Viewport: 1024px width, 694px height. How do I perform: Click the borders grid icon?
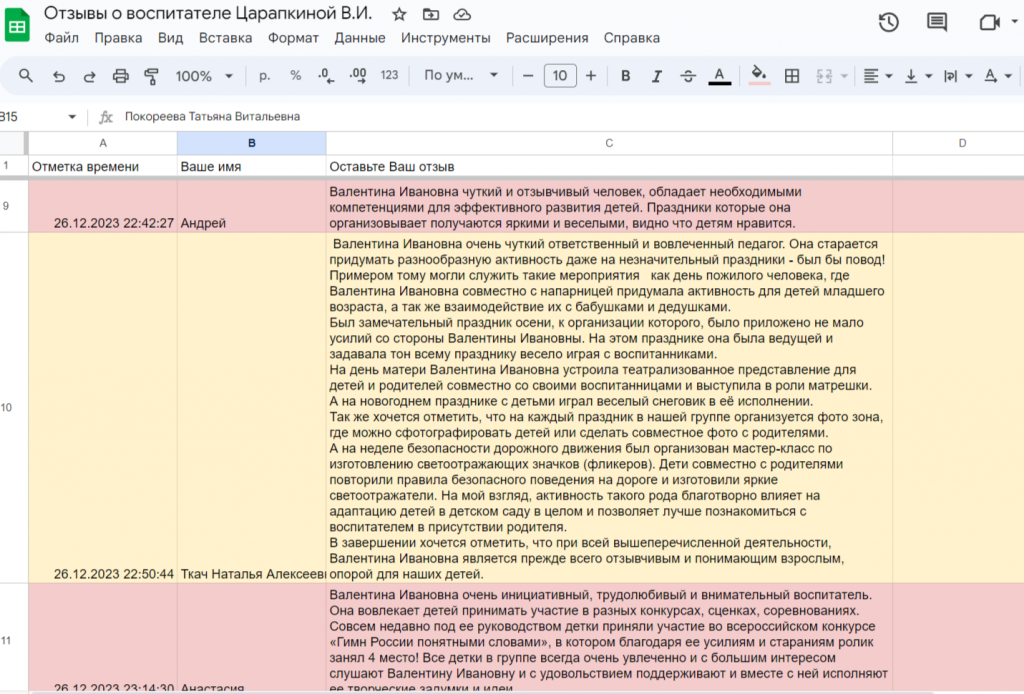pyautogui.click(x=792, y=76)
